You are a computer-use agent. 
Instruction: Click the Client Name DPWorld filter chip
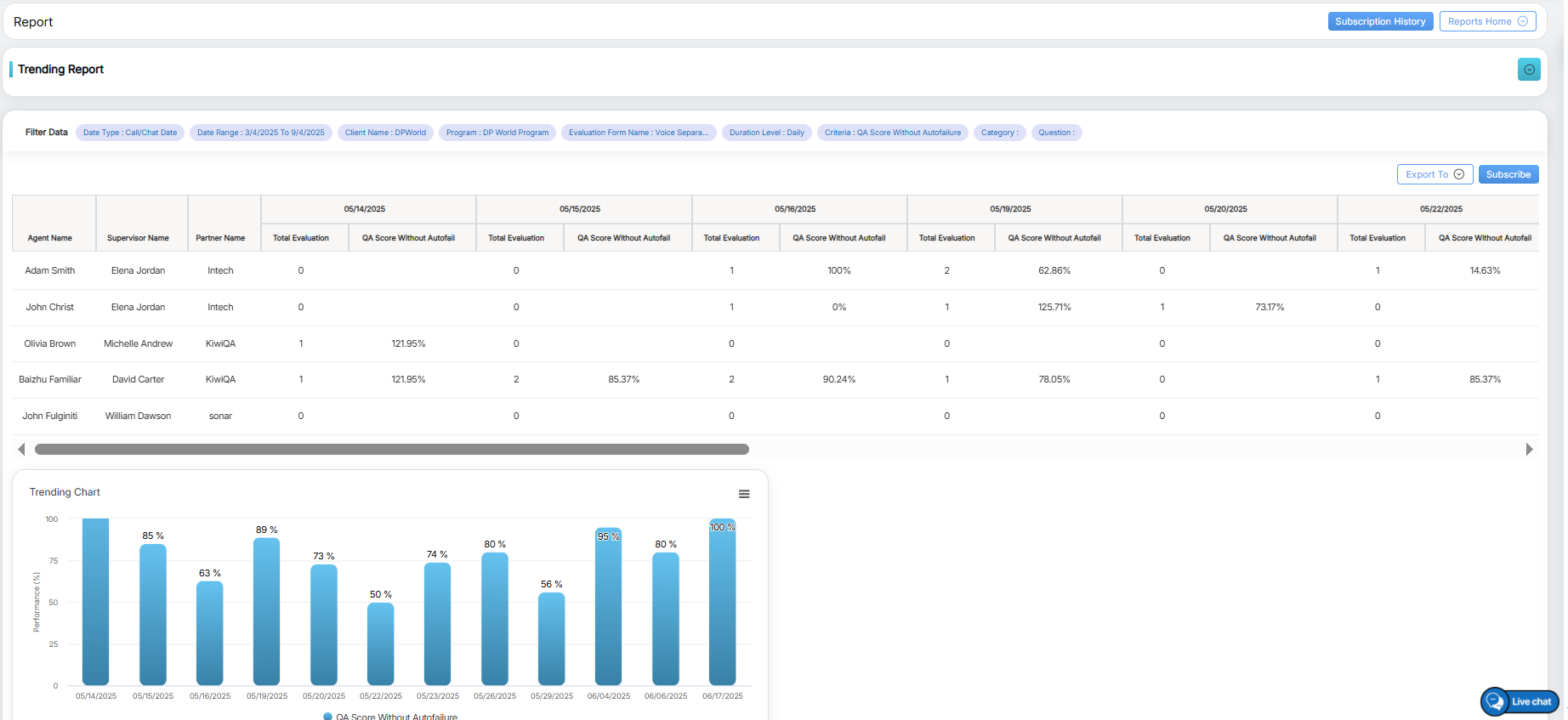[385, 133]
